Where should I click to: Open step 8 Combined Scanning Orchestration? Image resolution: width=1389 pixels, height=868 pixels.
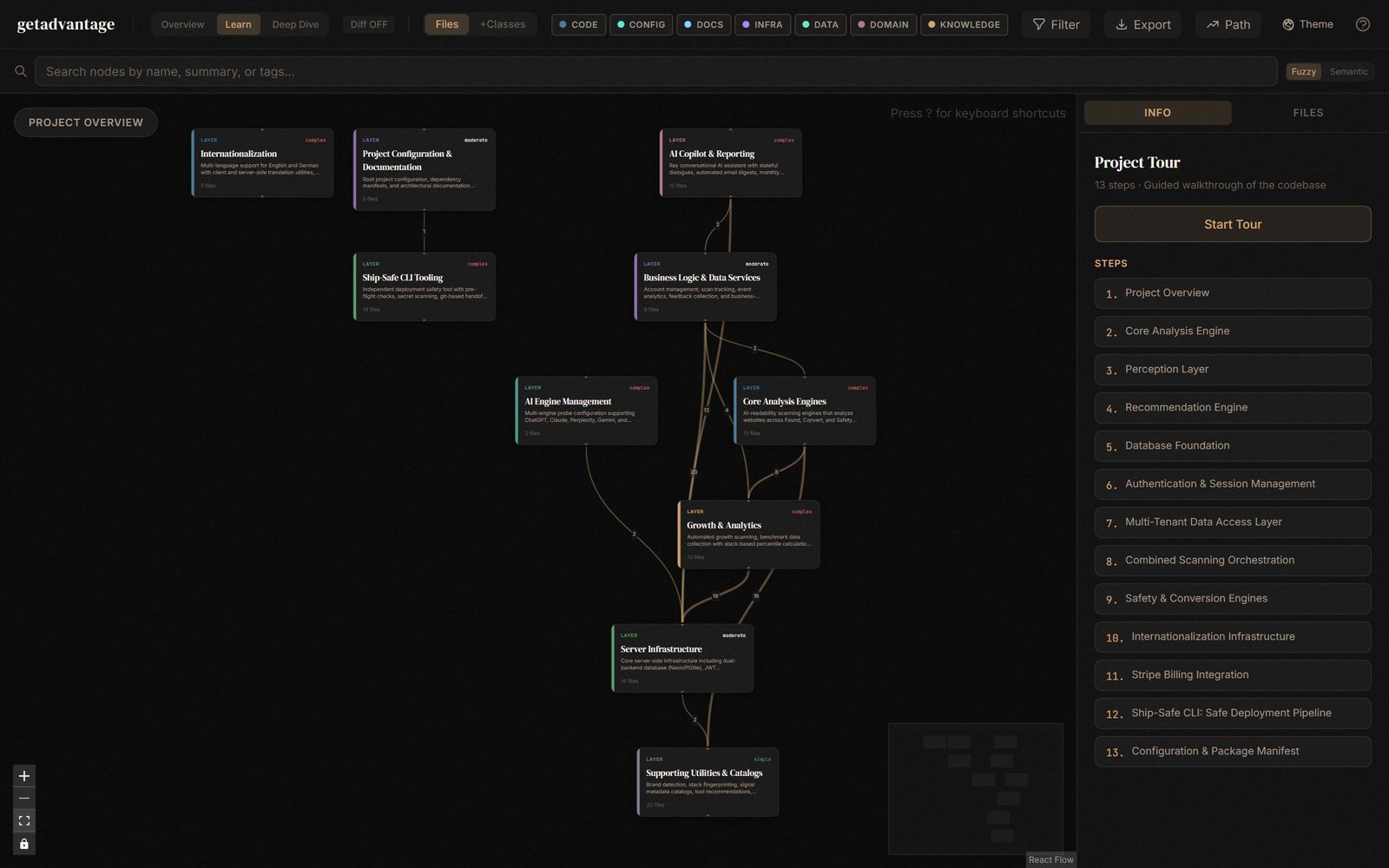(x=1233, y=561)
